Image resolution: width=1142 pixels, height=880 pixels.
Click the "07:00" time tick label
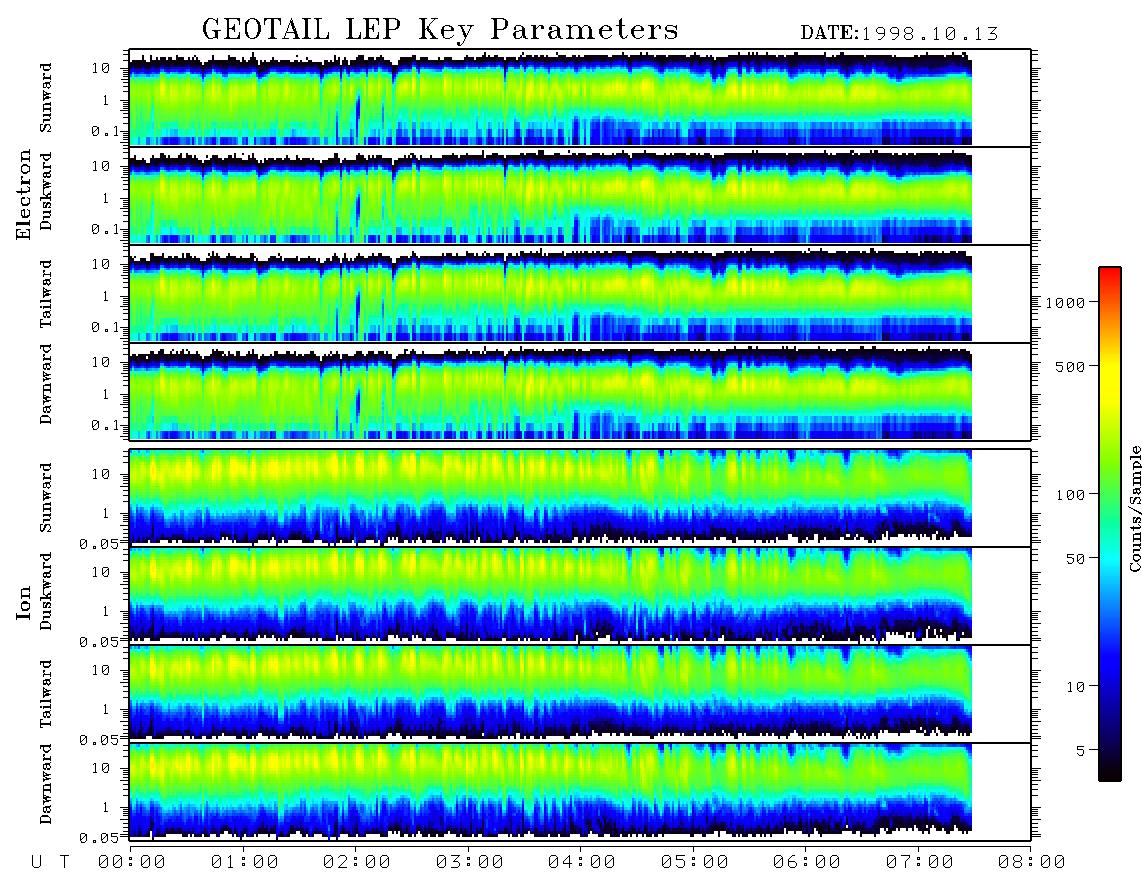click(x=919, y=862)
